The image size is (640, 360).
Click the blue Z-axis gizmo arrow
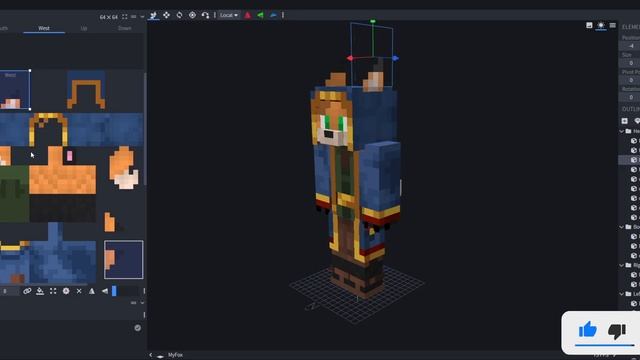pos(396,58)
